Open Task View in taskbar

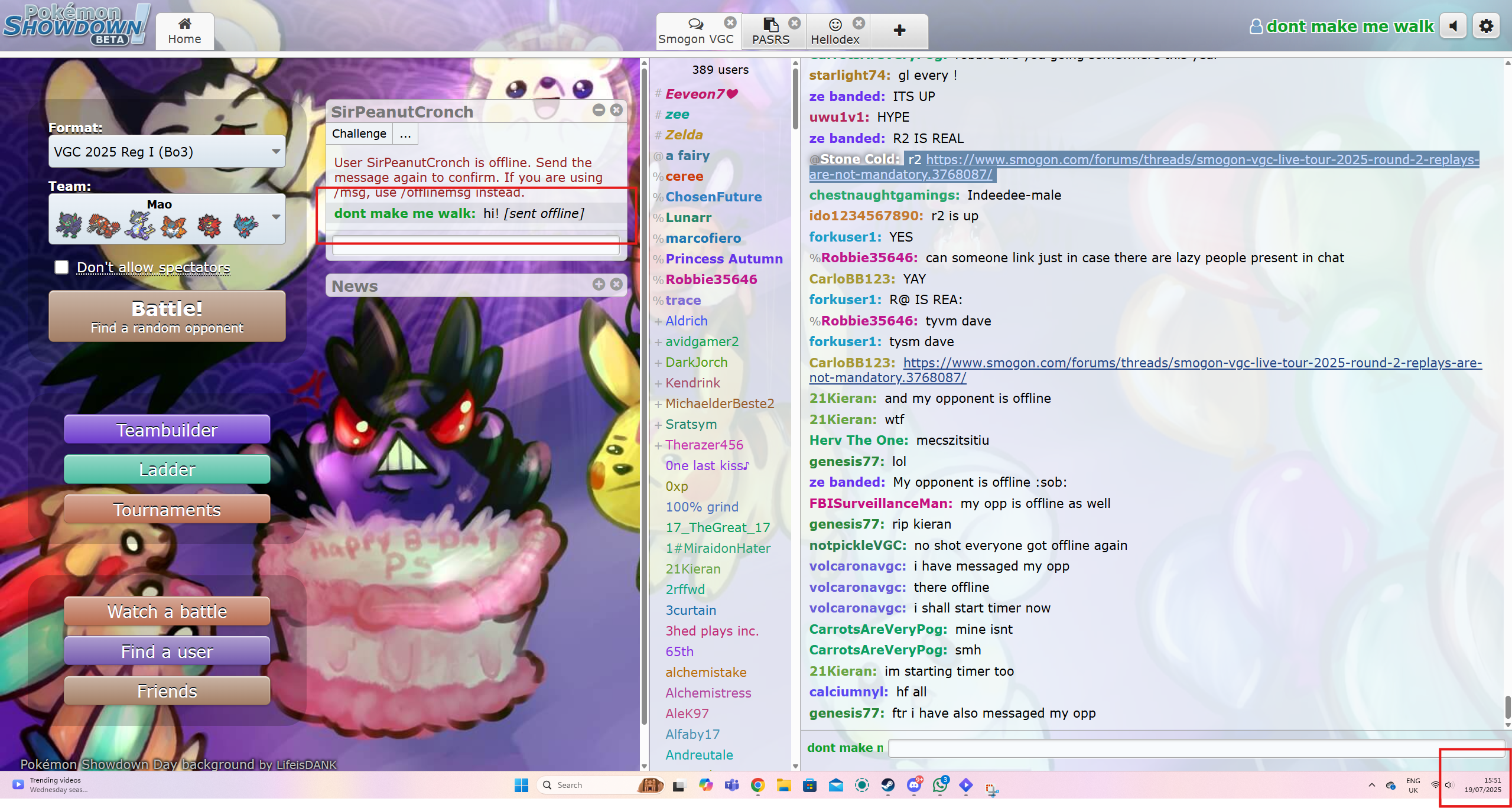pos(679,785)
